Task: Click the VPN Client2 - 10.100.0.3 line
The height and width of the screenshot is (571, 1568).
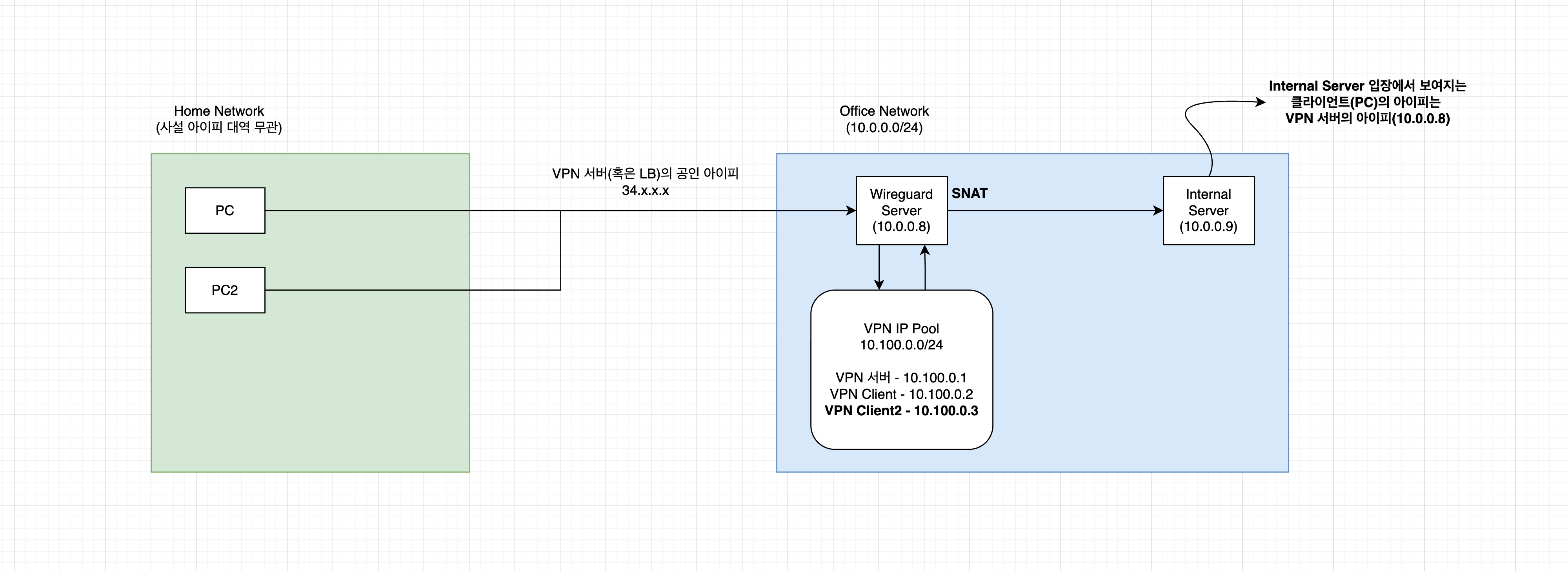Action: coord(901,411)
